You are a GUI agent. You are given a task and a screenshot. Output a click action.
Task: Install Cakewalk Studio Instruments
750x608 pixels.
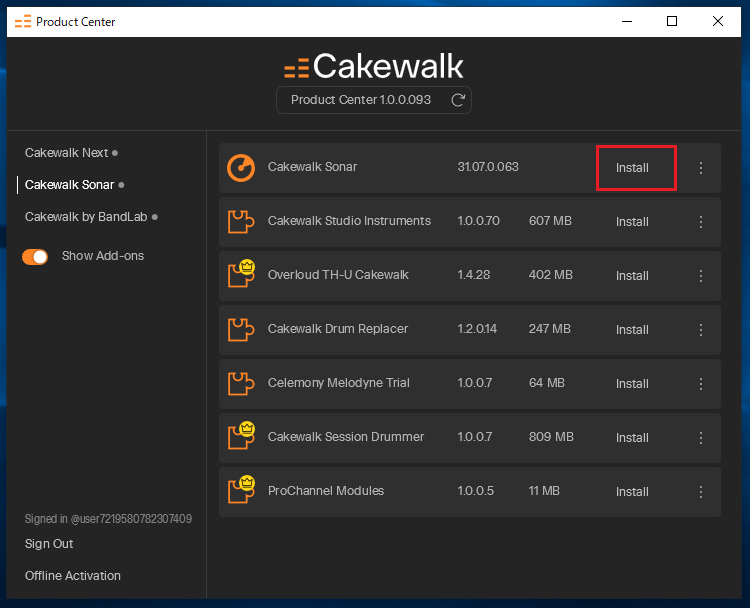pyautogui.click(x=632, y=222)
